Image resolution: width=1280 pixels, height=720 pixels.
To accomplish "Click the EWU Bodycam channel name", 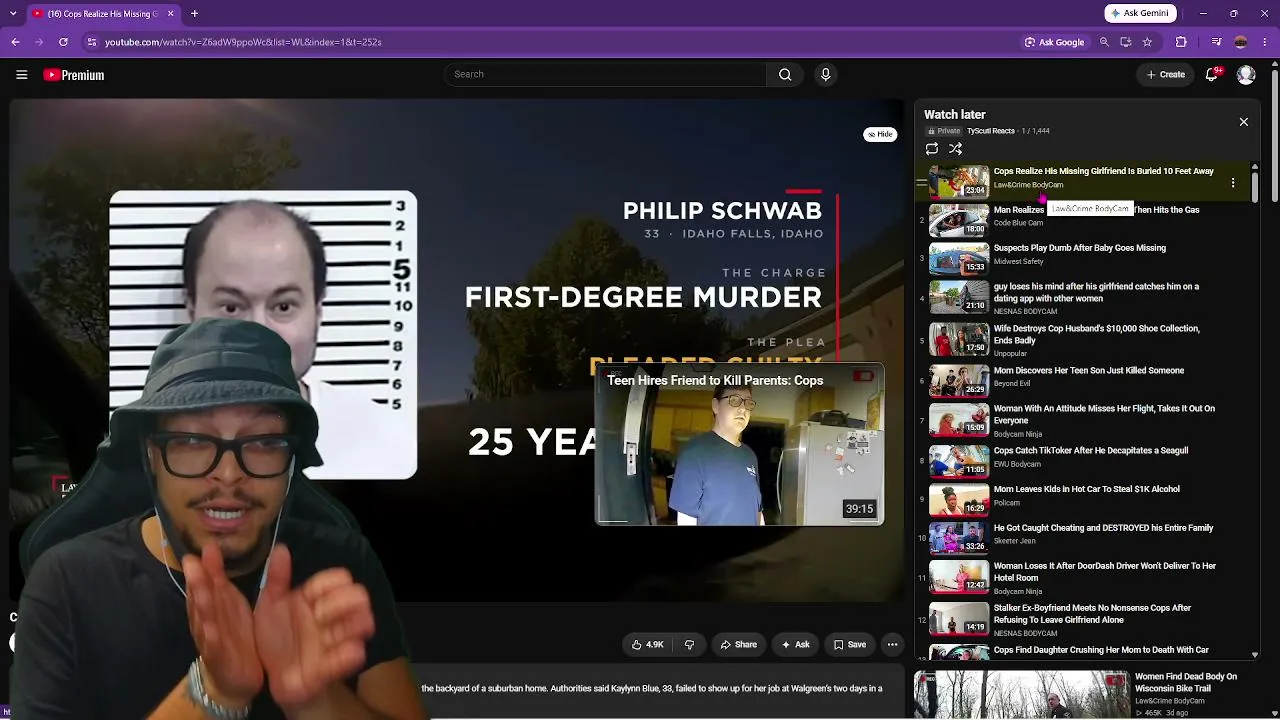I will [x=1017, y=465].
